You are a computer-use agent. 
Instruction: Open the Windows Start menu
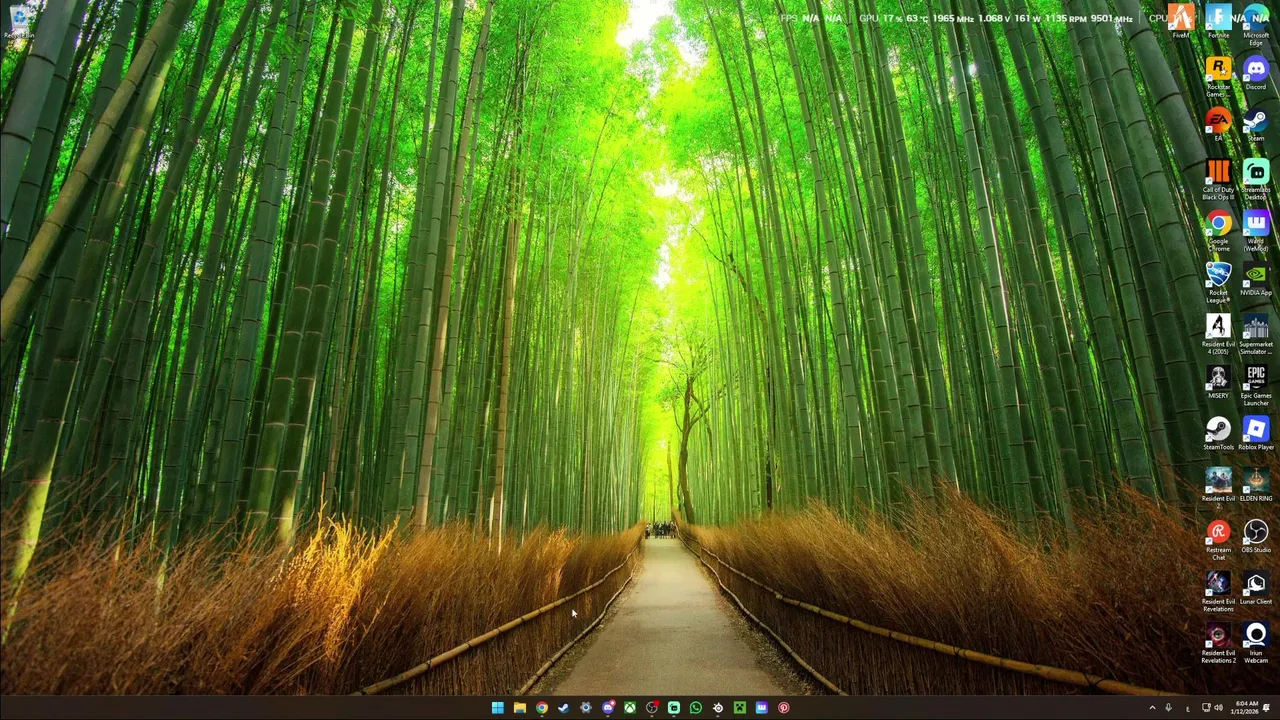coord(497,708)
